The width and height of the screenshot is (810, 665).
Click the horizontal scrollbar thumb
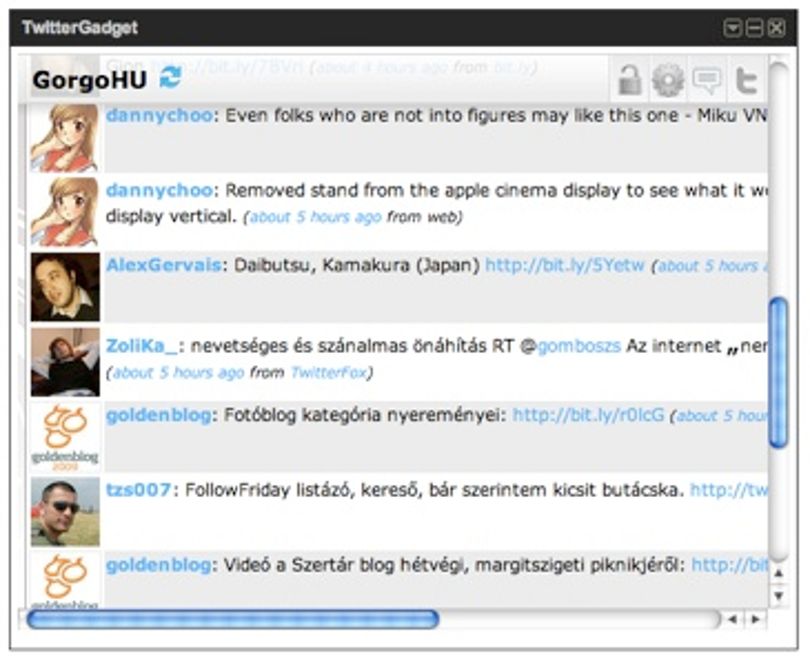tap(233, 619)
